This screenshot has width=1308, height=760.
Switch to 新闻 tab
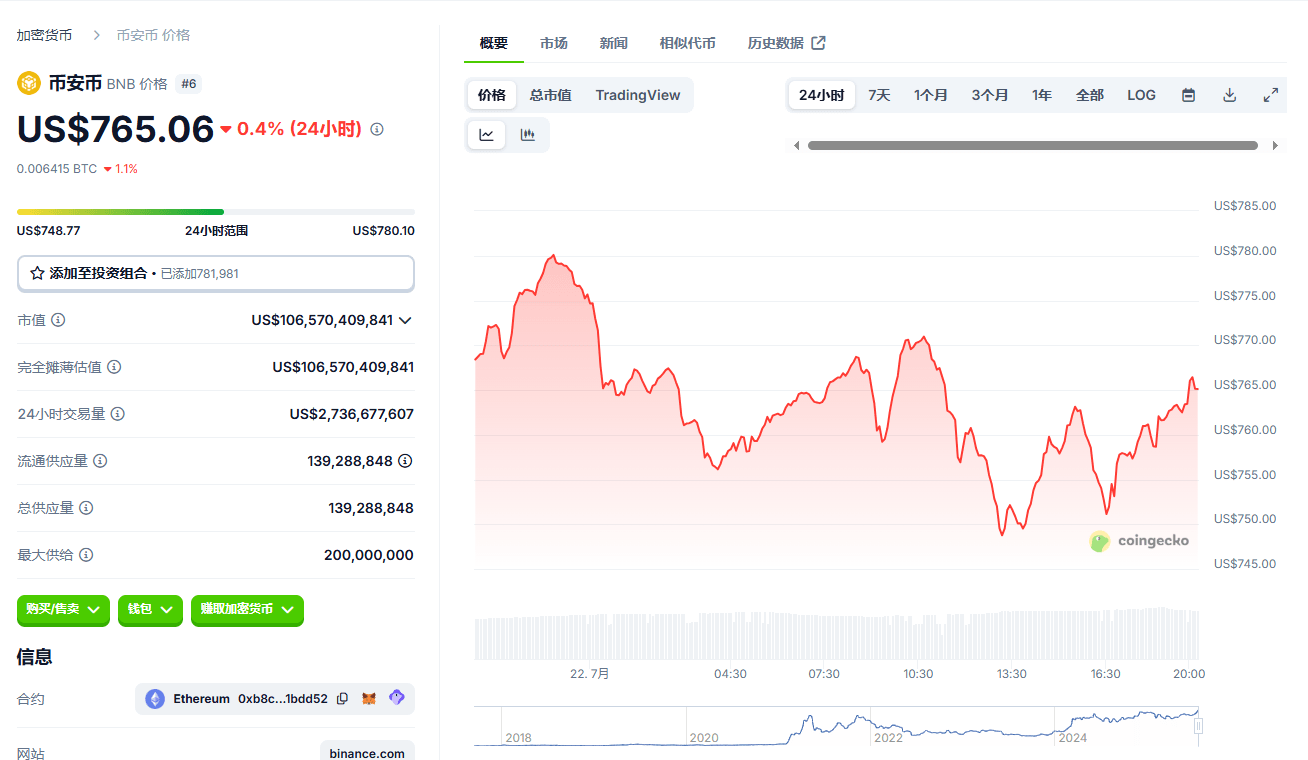click(x=614, y=43)
